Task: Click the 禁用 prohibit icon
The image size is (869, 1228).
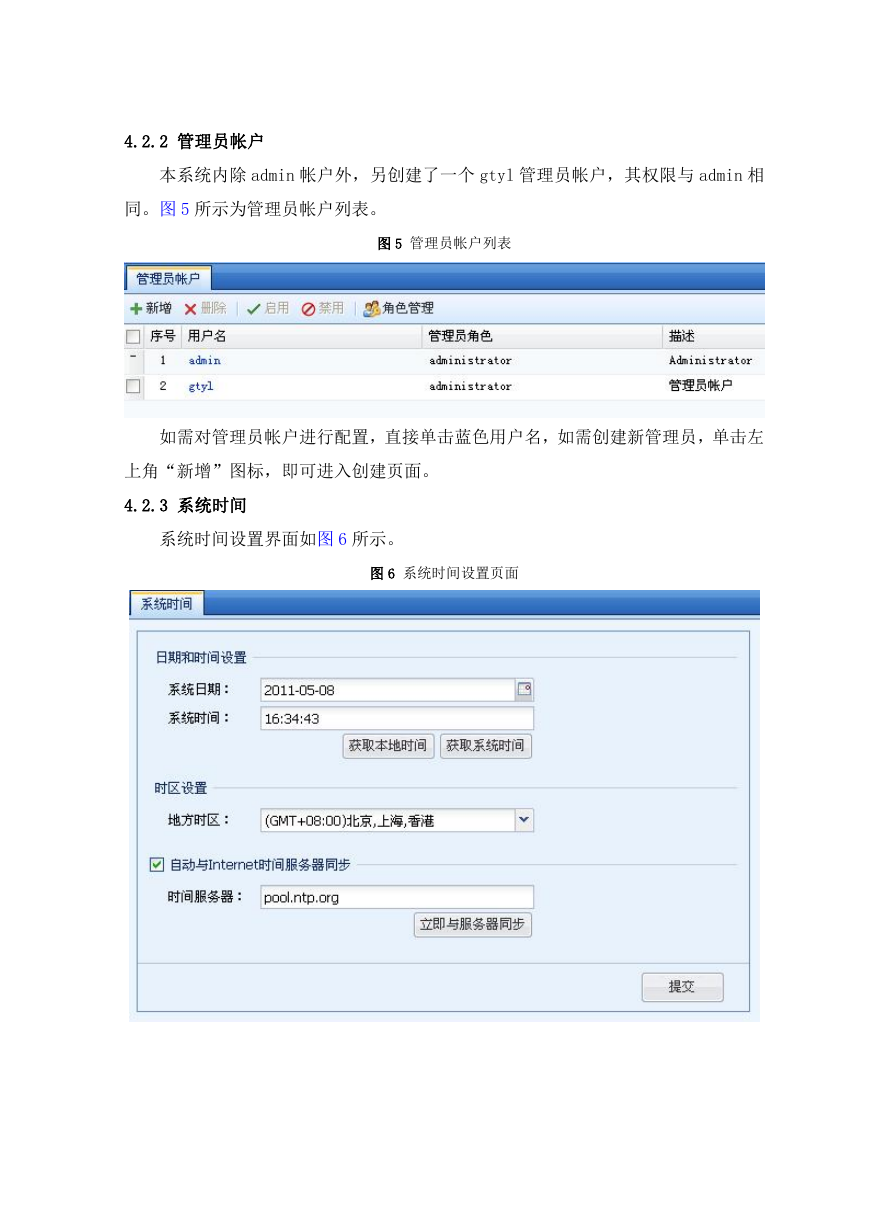Action: pyautogui.click(x=309, y=309)
